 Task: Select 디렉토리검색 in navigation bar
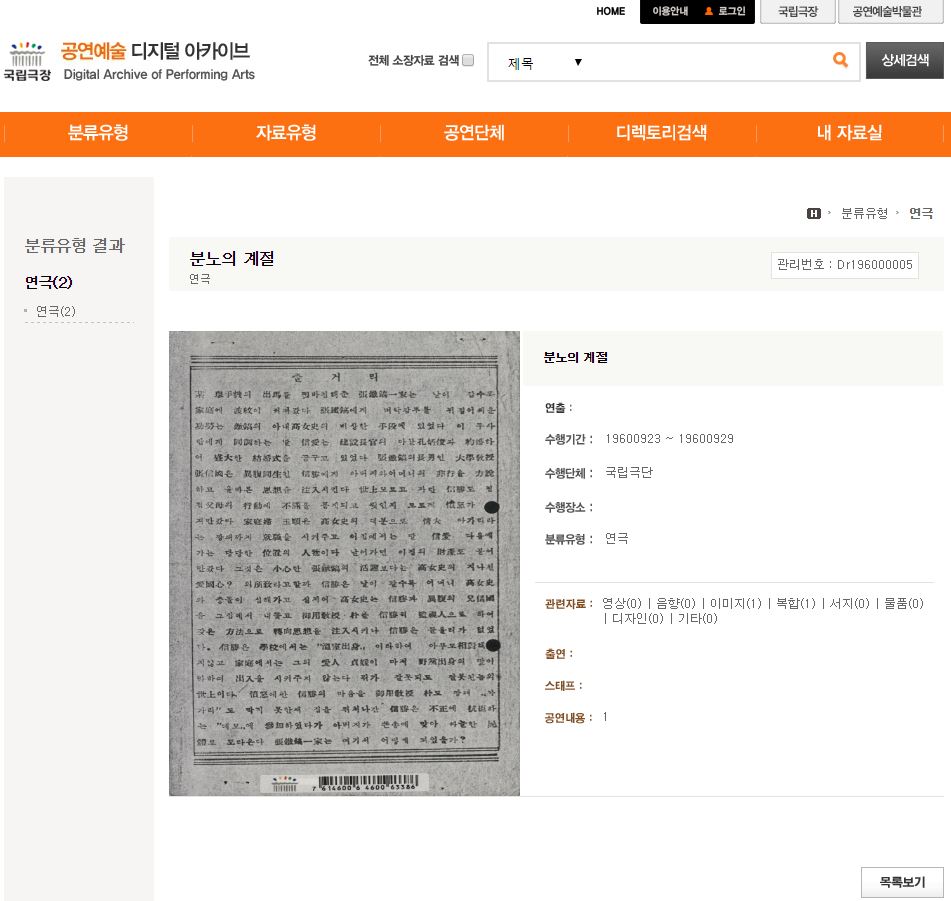(661, 133)
